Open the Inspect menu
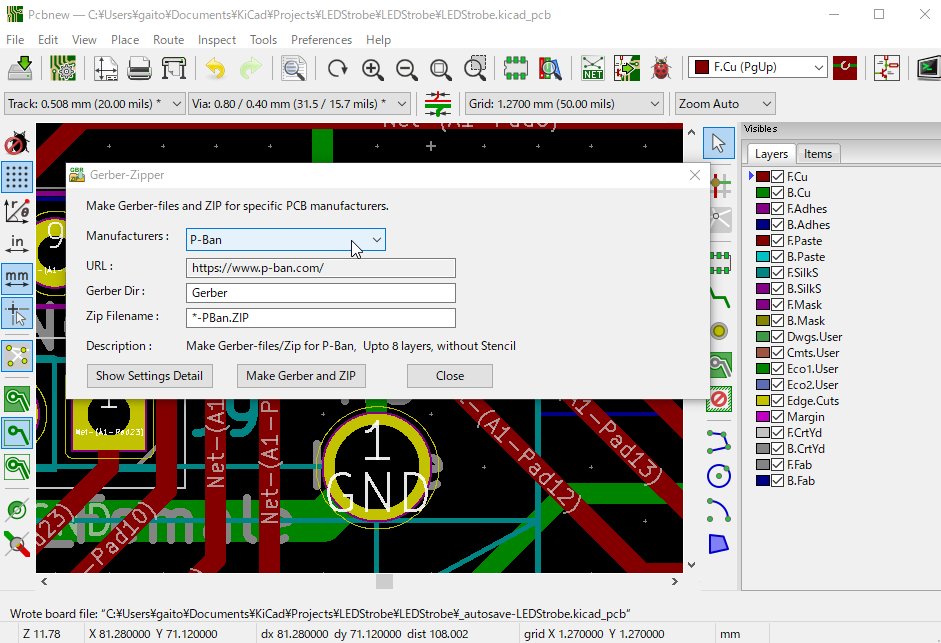 point(217,40)
